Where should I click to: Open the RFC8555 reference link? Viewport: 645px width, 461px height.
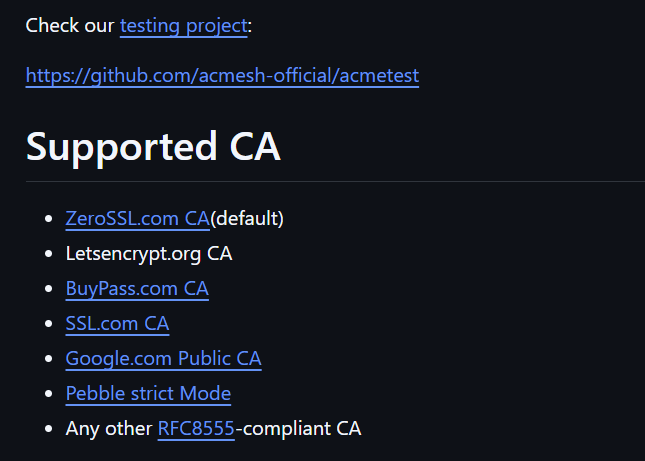(196, 429)
